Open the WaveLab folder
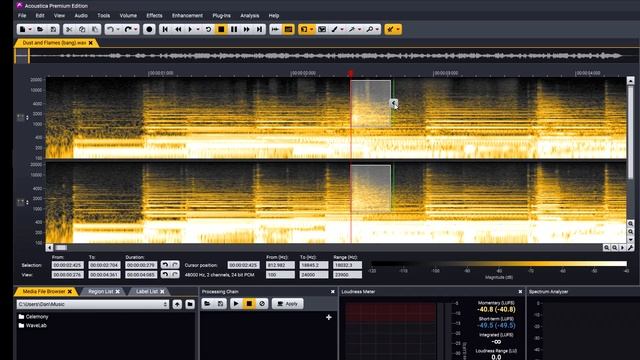Viewport: 640px width, 360px height. (x=32, y=326)
